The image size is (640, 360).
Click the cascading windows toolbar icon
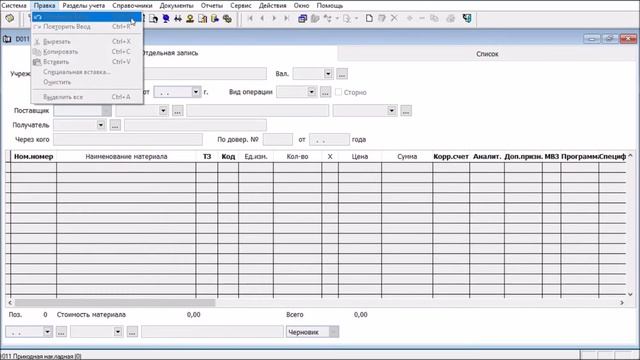tap(302, 18)
